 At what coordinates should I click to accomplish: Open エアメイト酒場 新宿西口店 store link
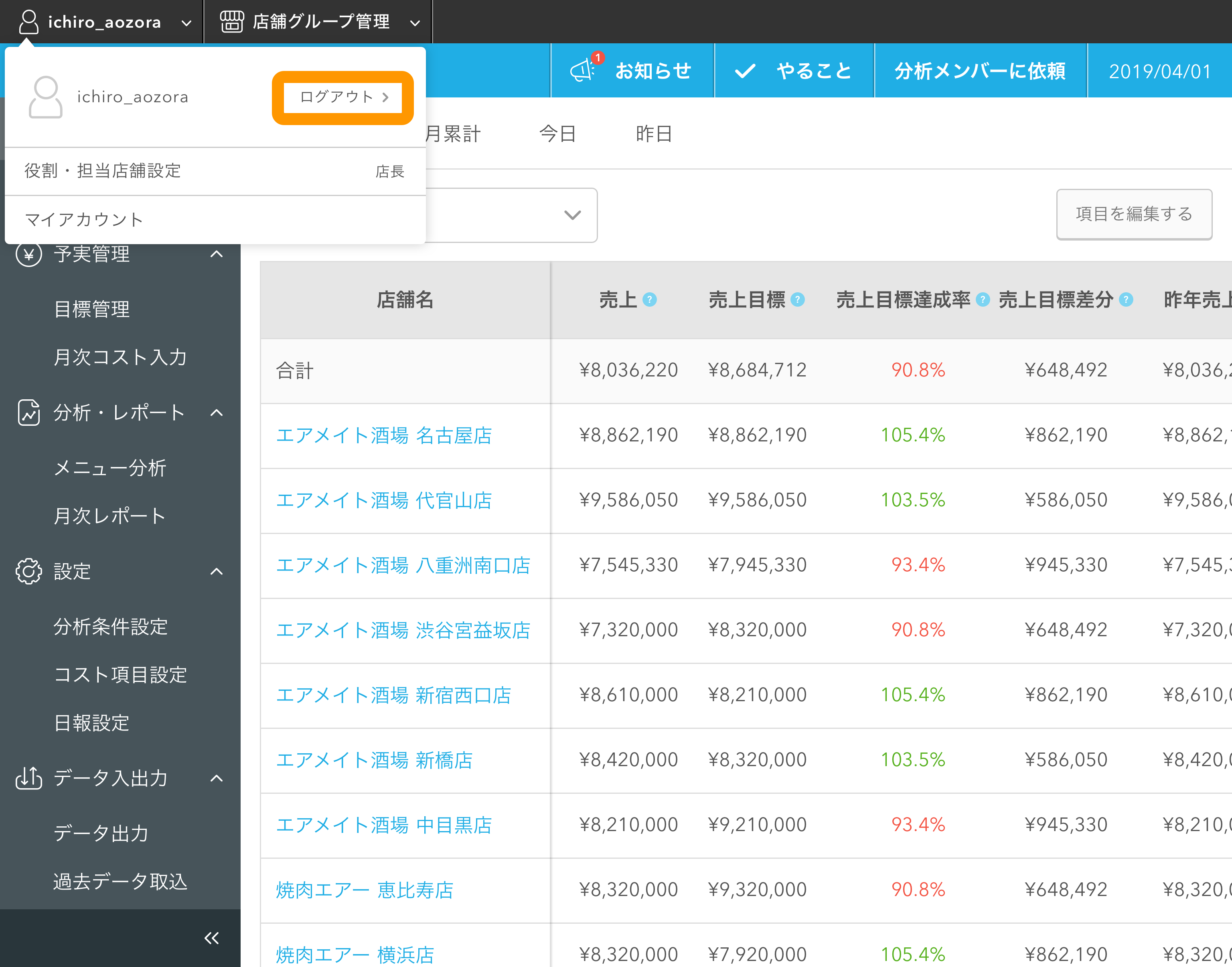[x=393, y=695]
